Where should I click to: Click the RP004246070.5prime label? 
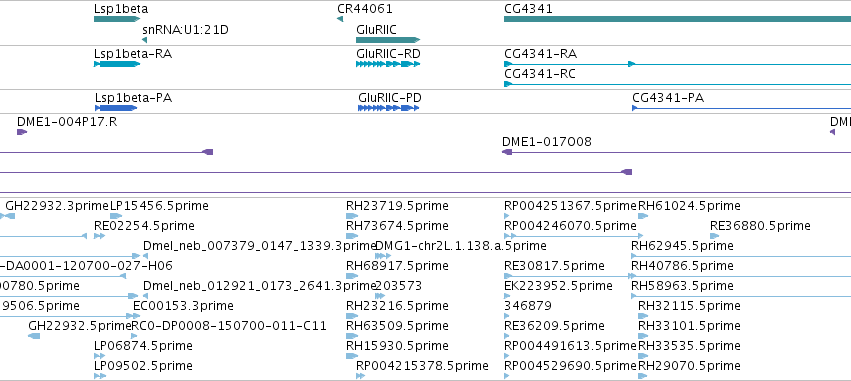click(x=570, y=226)
